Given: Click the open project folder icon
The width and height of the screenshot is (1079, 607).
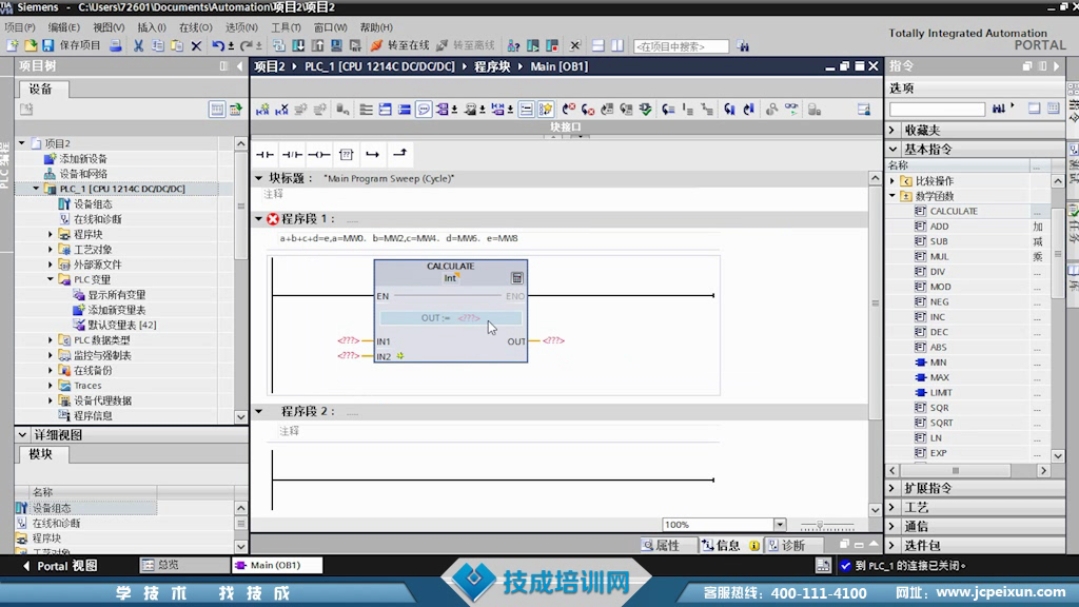Looking at the screenshot, I should (30, 45).
